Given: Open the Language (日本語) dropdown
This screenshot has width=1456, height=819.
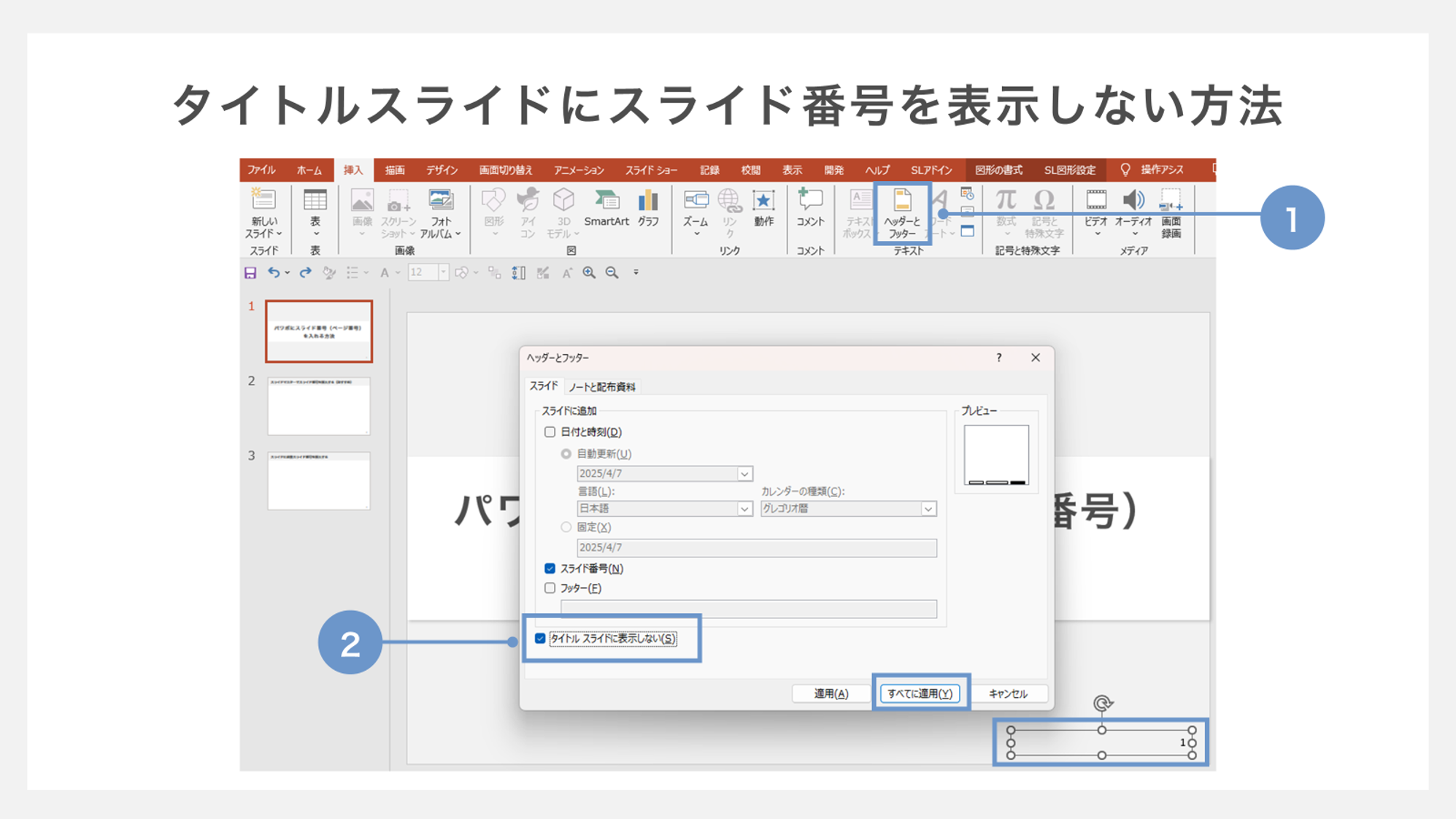Looking at the screenshot, I should click(744, 509).
